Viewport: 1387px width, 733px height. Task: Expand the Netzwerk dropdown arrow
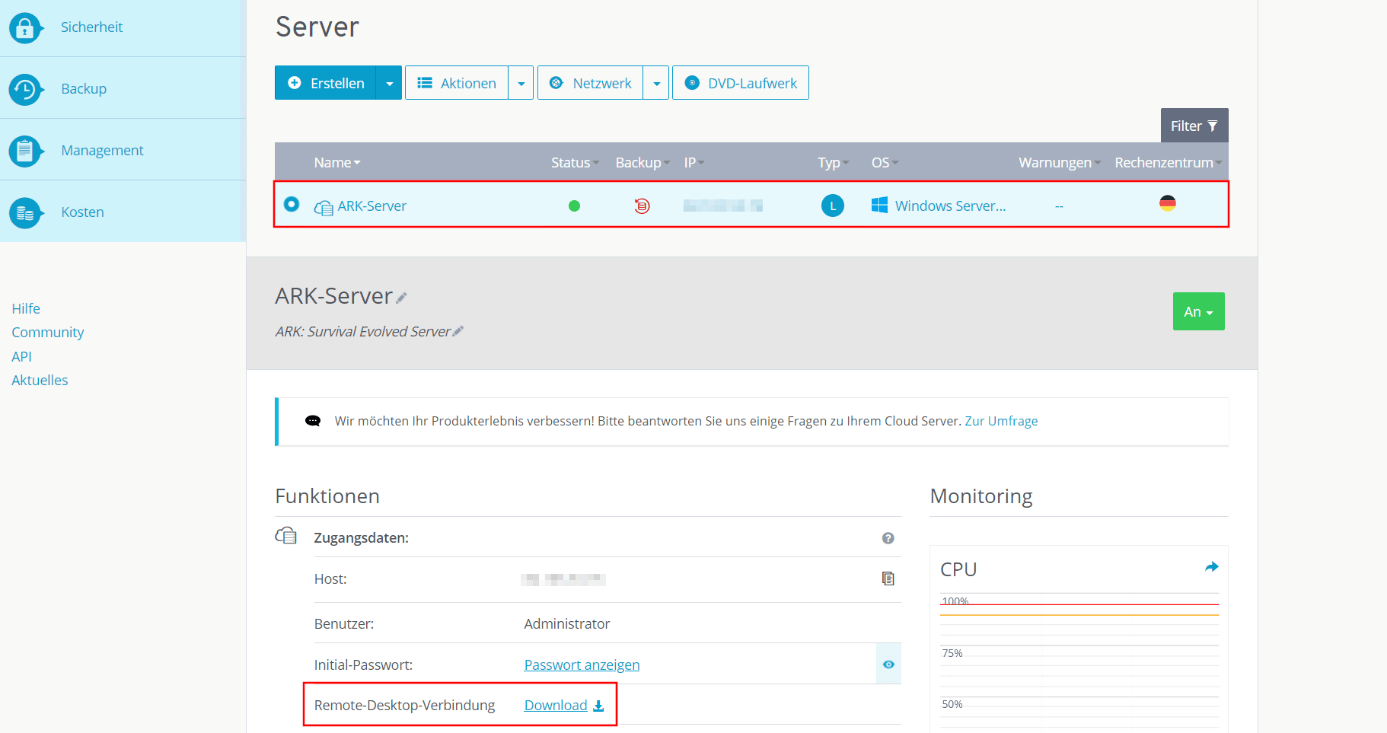(x=655, y=83)
